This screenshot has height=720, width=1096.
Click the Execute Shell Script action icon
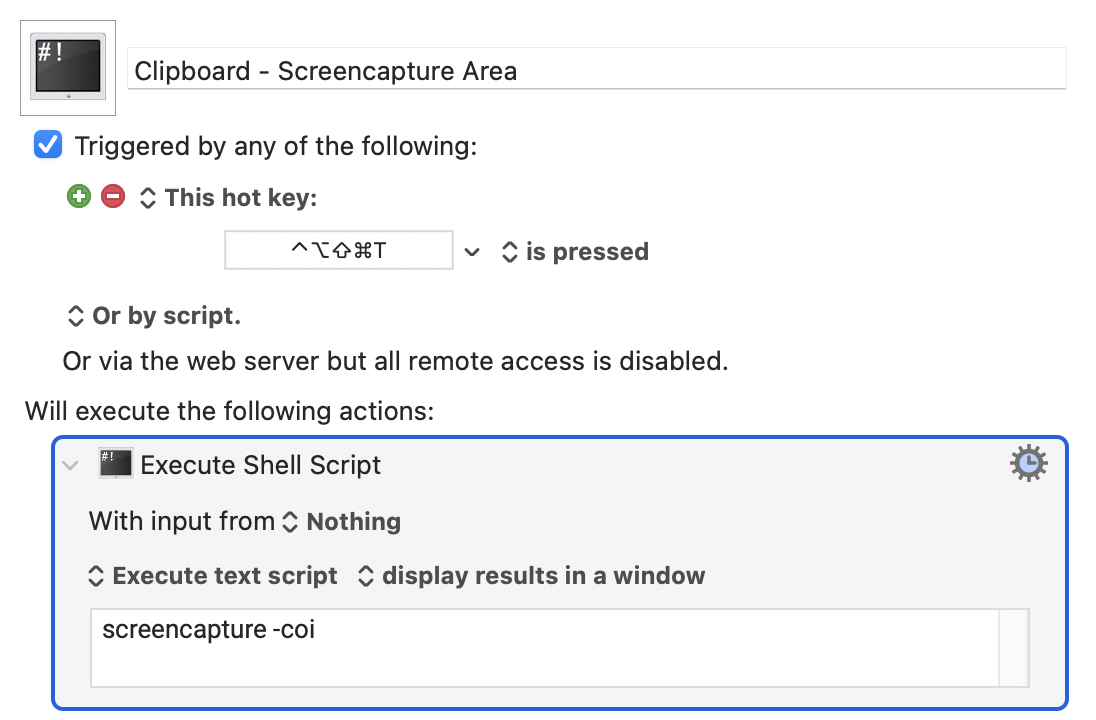tap(116, 464)
